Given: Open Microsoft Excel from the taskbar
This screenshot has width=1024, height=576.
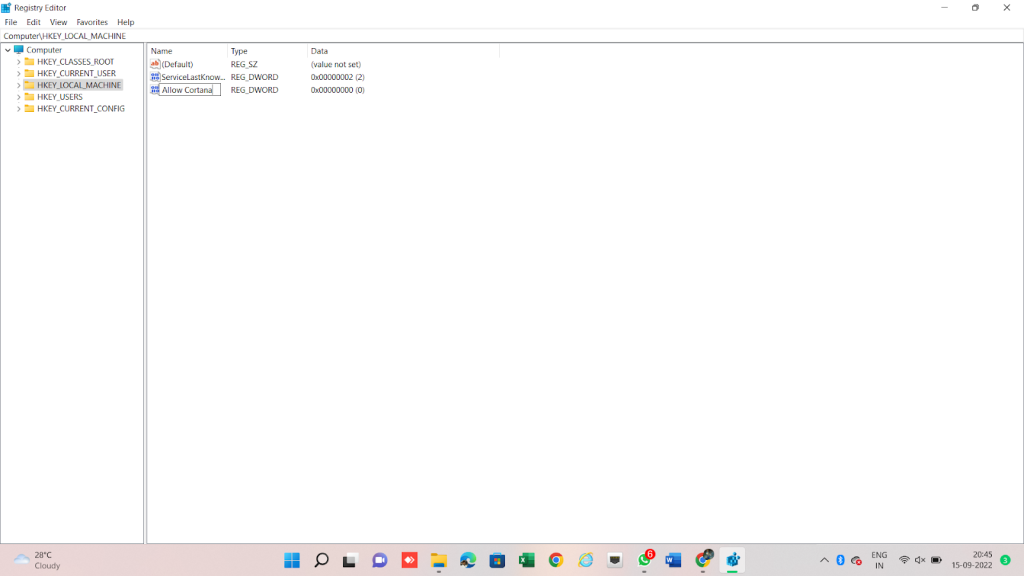Looking at the screenshot, I should (526, 560).
